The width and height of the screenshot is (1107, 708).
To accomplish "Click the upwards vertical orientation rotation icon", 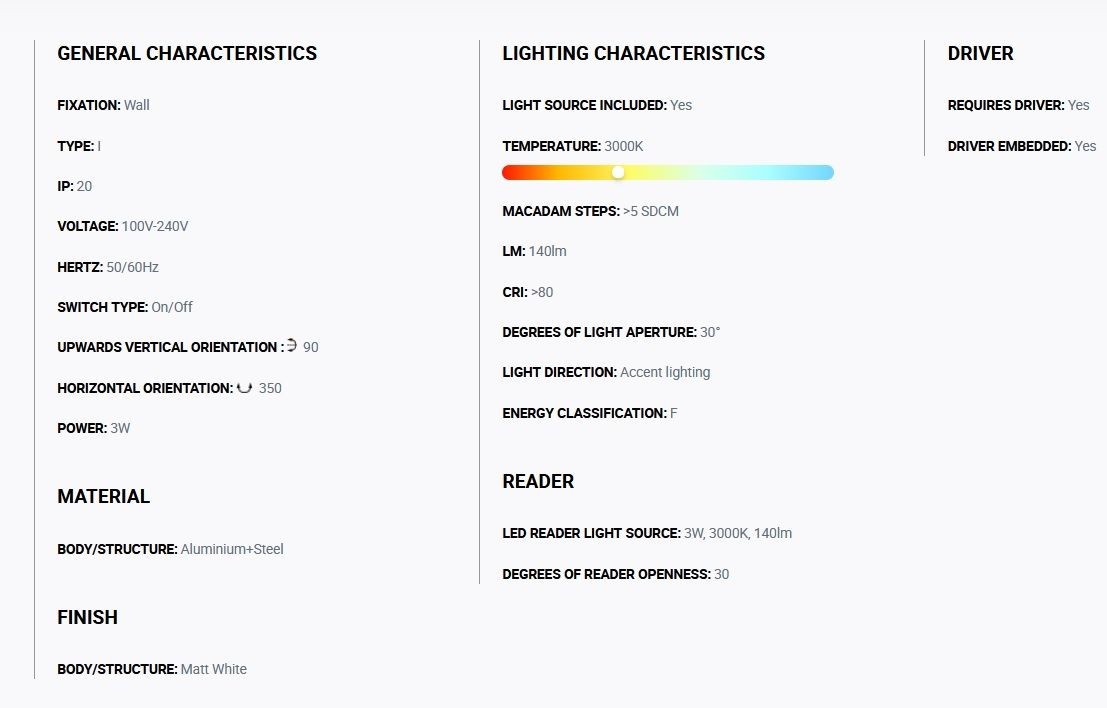I will 292,345.
